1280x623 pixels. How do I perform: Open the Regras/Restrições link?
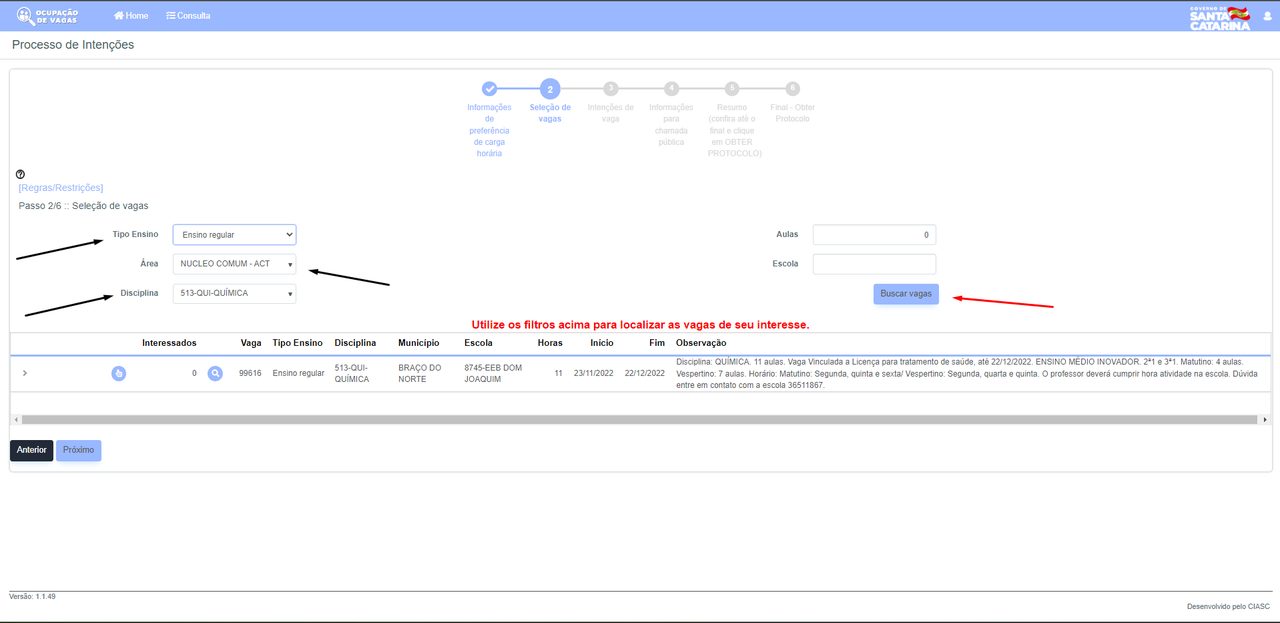tap(61, 188)
